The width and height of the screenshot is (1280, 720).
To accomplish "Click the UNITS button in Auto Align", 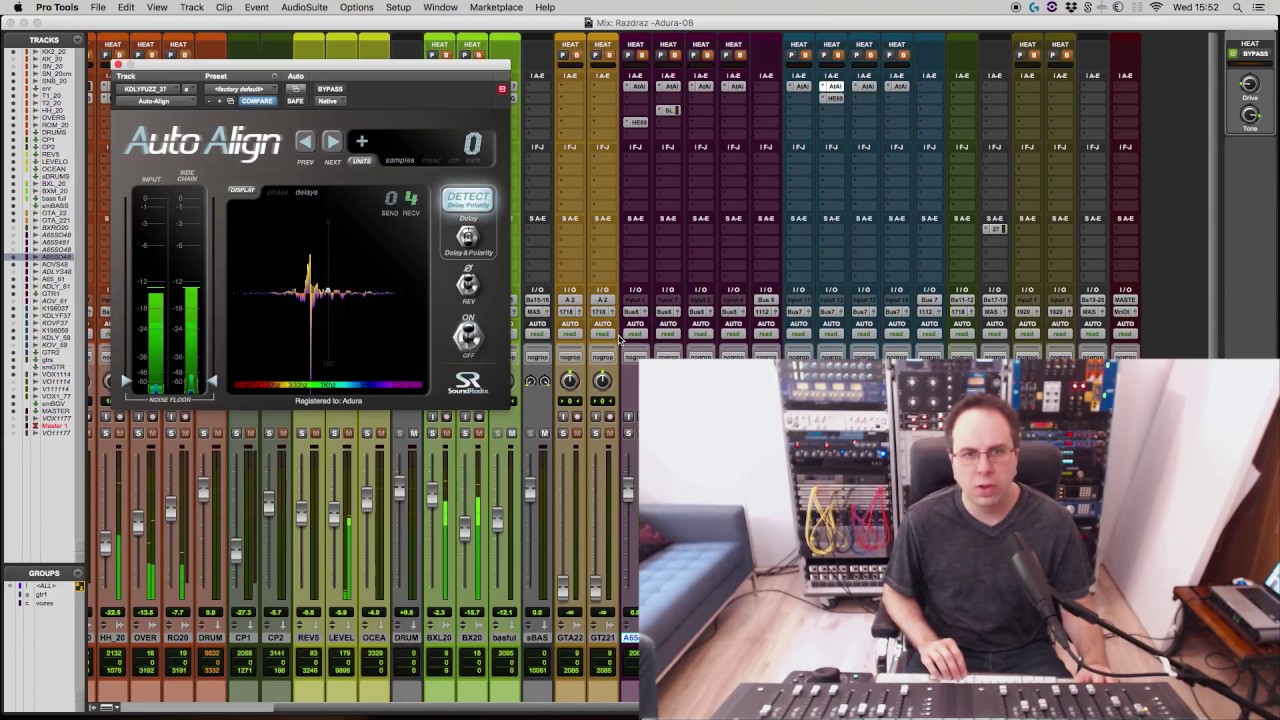I will tap(361, 161).
